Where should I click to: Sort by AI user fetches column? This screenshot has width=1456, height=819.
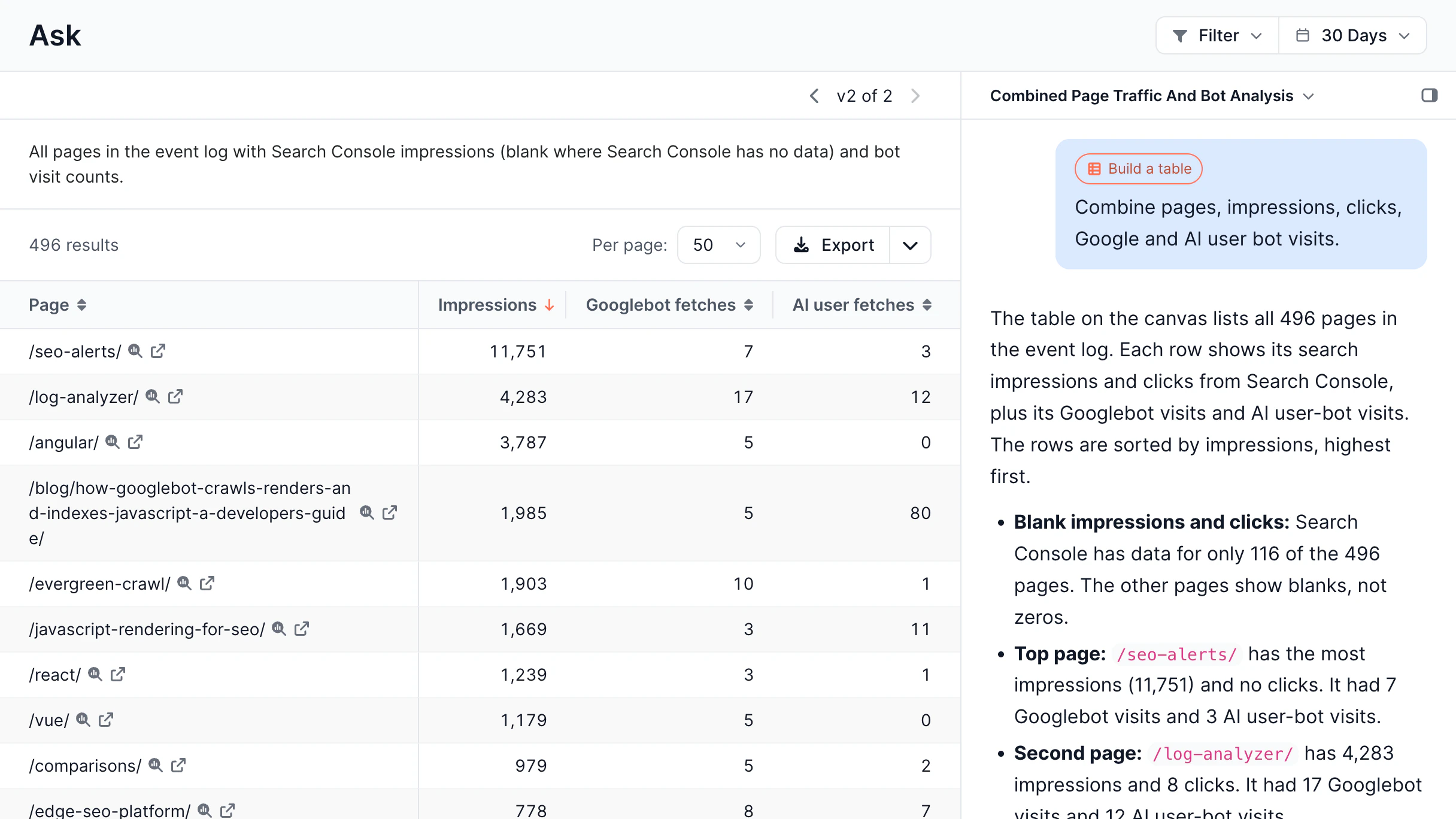point(862,305)
